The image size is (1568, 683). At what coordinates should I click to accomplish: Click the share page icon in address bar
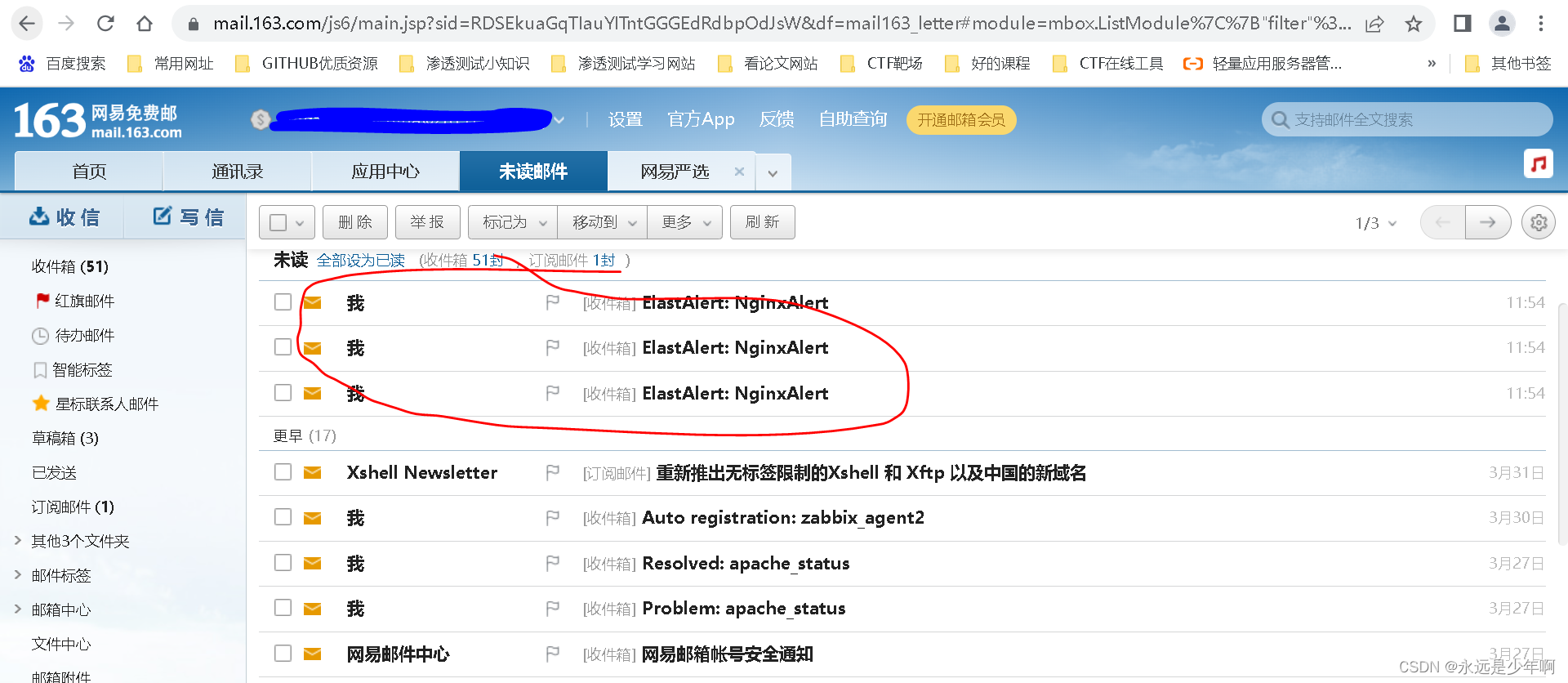tap(1374, 24)
